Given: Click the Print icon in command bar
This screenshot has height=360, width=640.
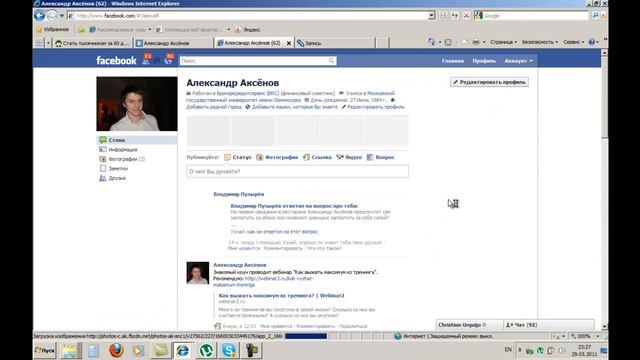Looking at the screenshot, I should click(476, 42).
